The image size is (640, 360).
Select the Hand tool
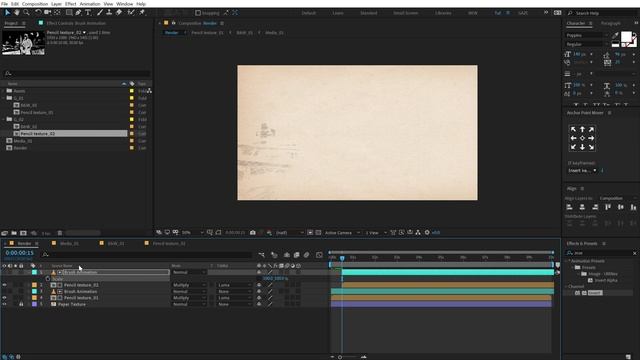coord(17,13)
